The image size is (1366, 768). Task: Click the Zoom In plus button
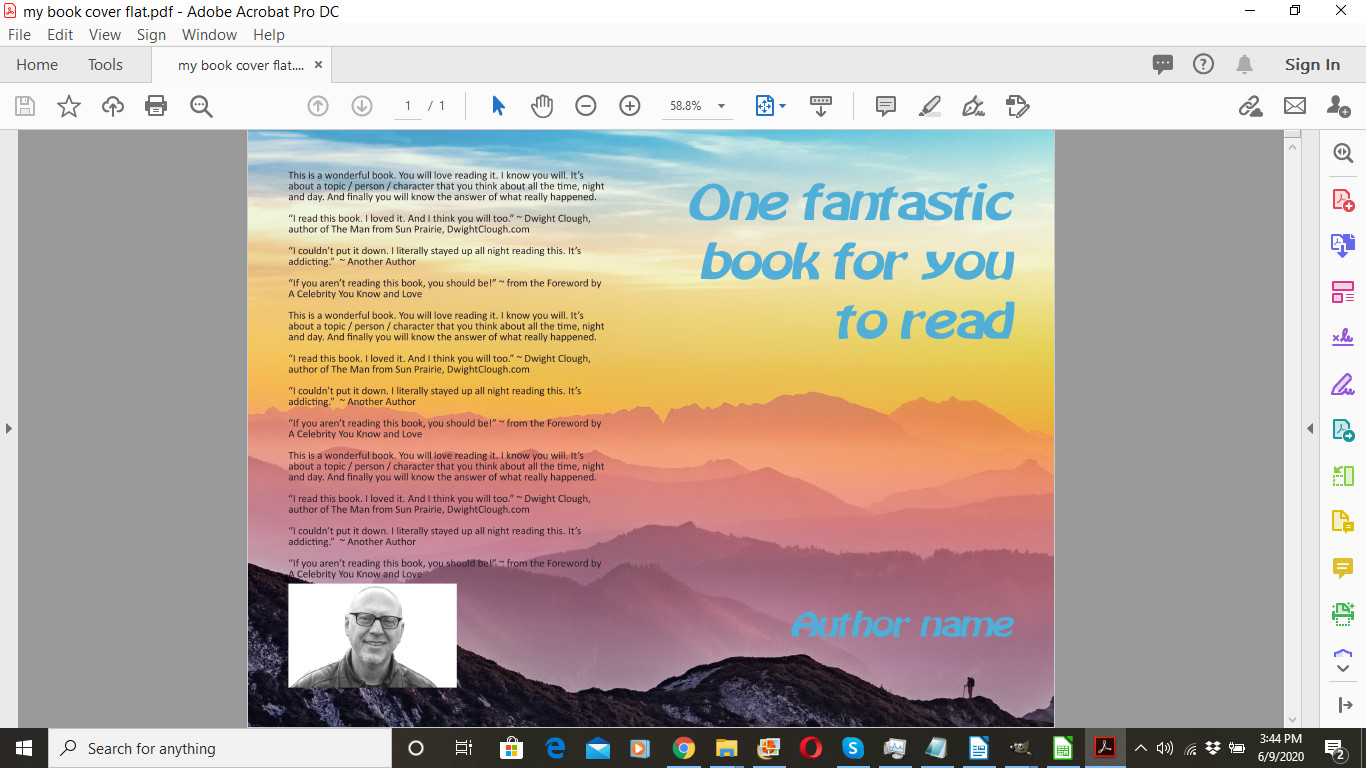point(630,106)
